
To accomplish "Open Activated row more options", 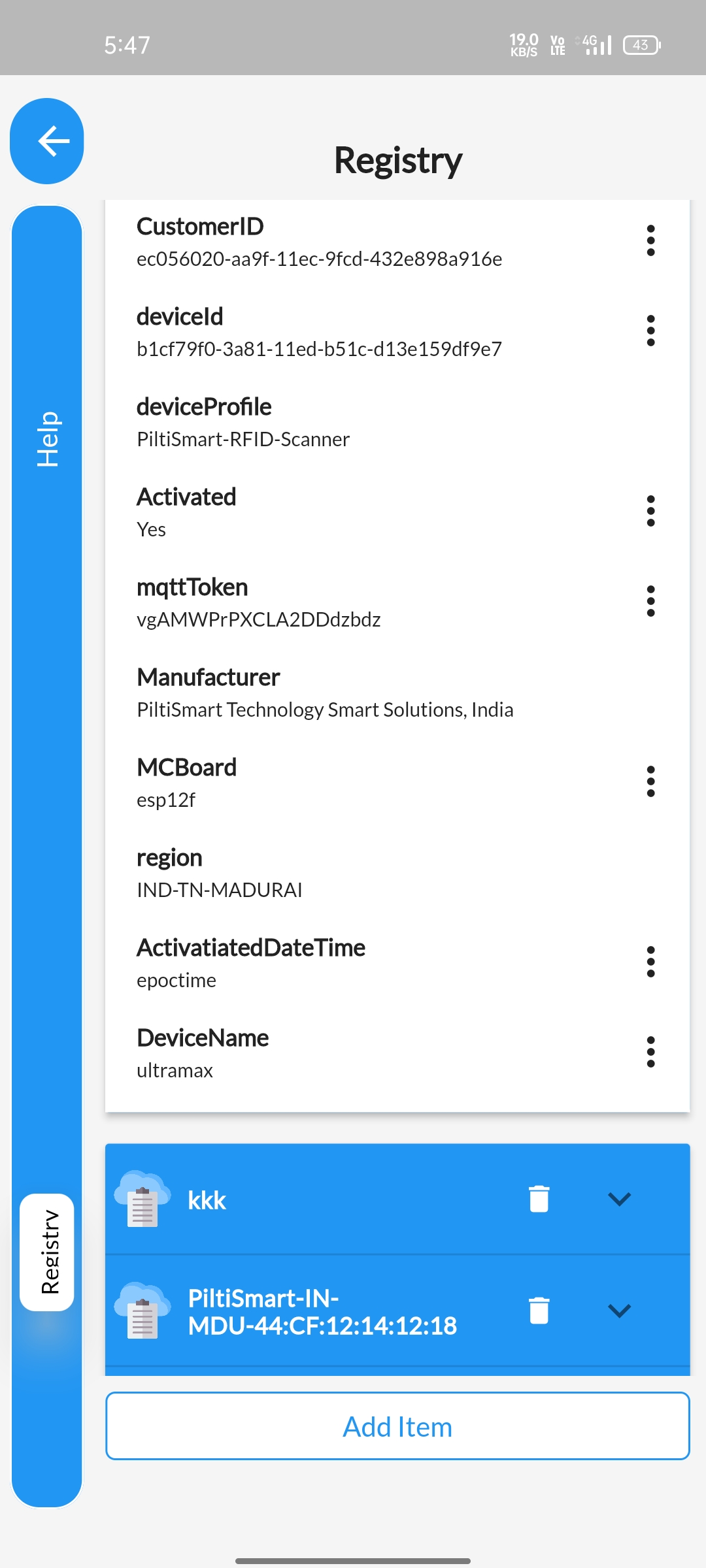I will tap(650, 511).
